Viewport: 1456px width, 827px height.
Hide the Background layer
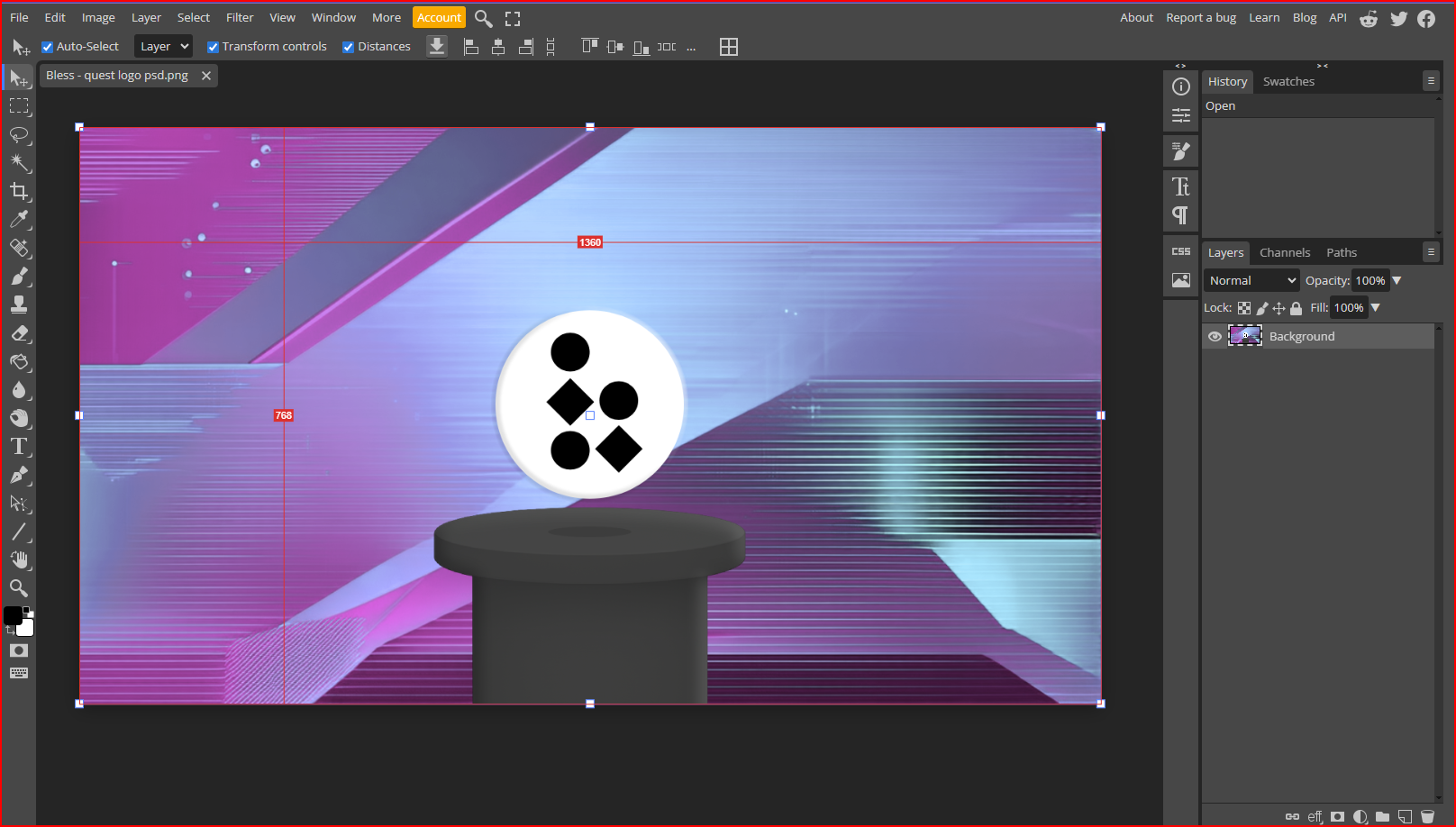(1215, 336)
